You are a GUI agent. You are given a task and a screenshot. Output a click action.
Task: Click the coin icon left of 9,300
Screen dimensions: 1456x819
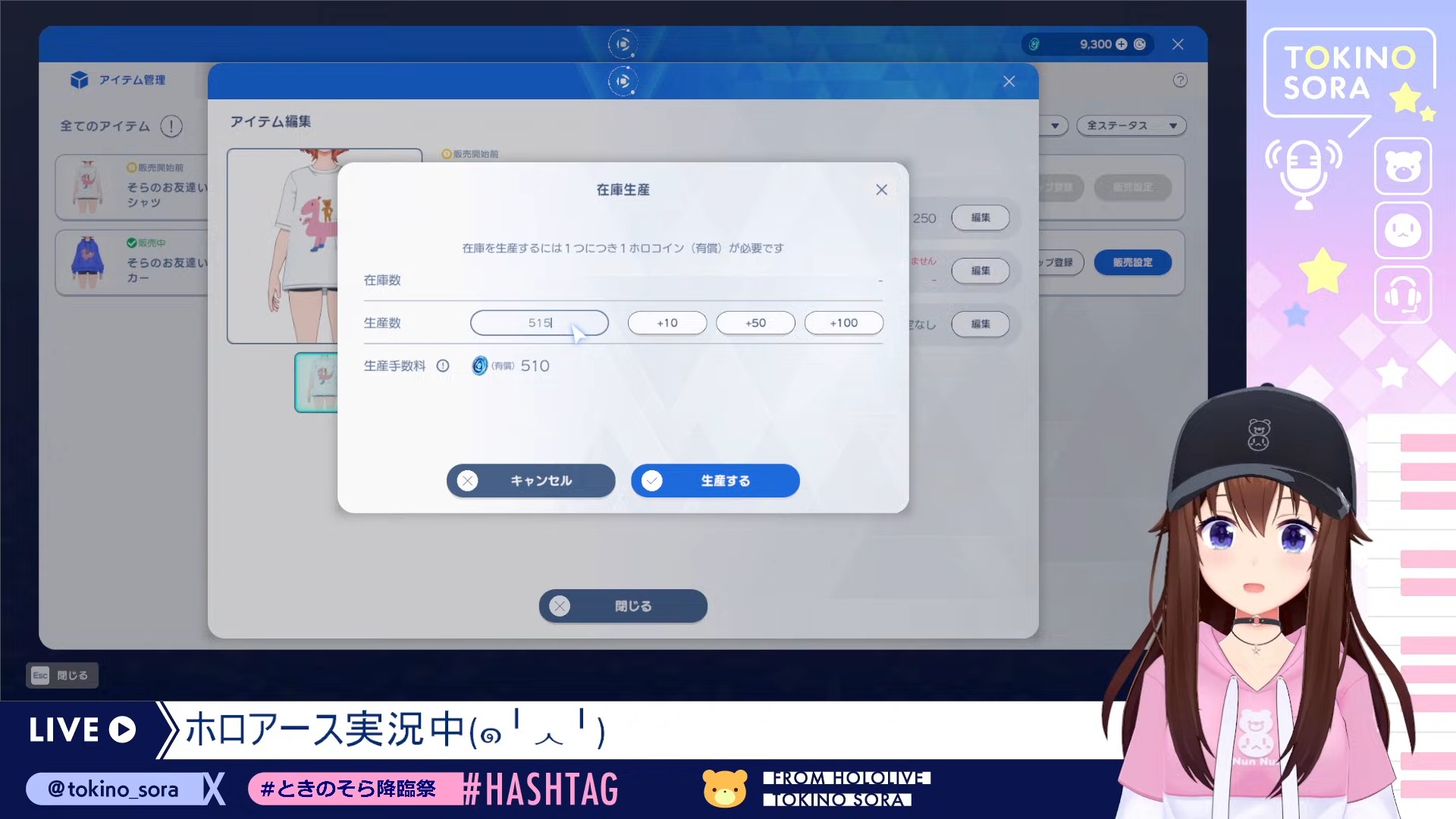[1034, 44]
